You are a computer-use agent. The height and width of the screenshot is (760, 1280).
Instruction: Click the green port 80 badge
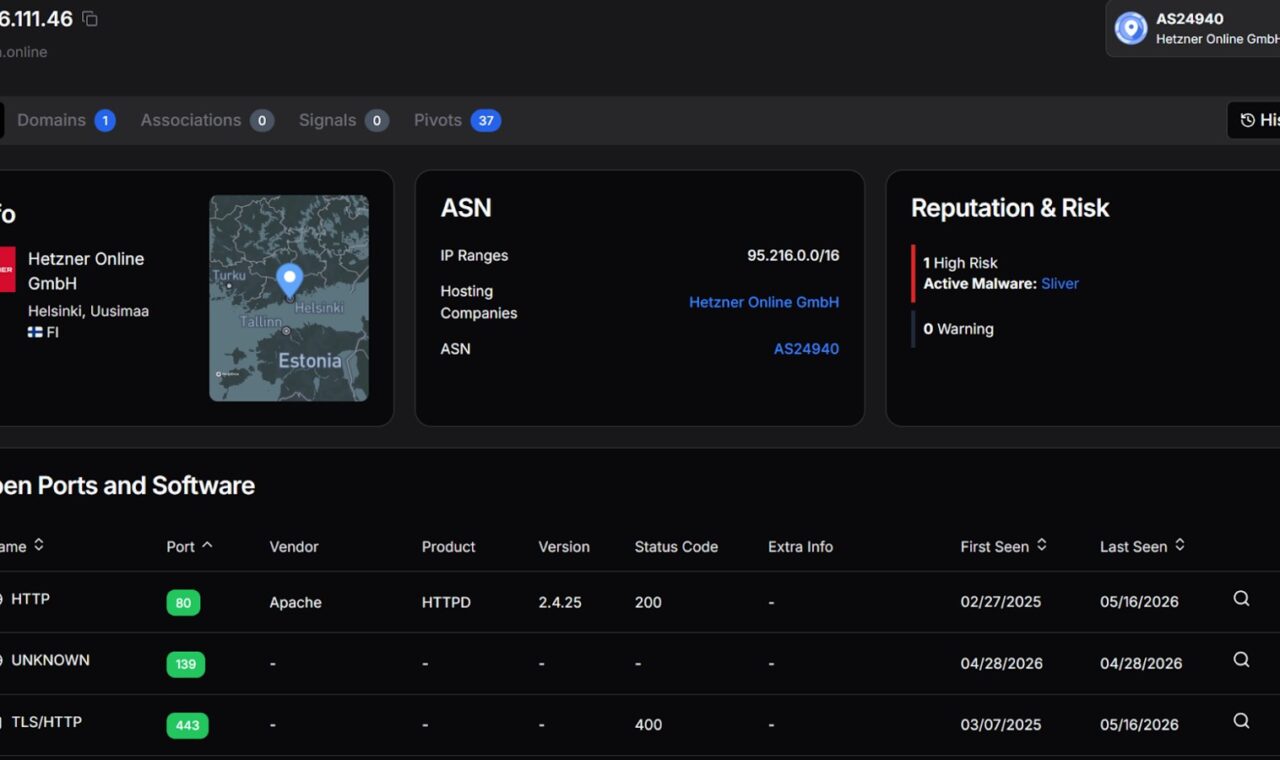pos(184,602)
